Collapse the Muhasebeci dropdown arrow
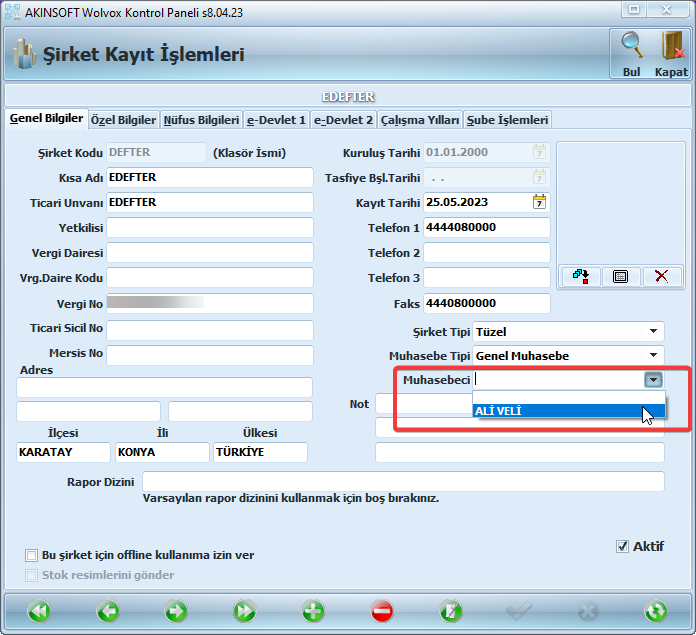Viewport: 696px width, 635px height. [653, 380]
